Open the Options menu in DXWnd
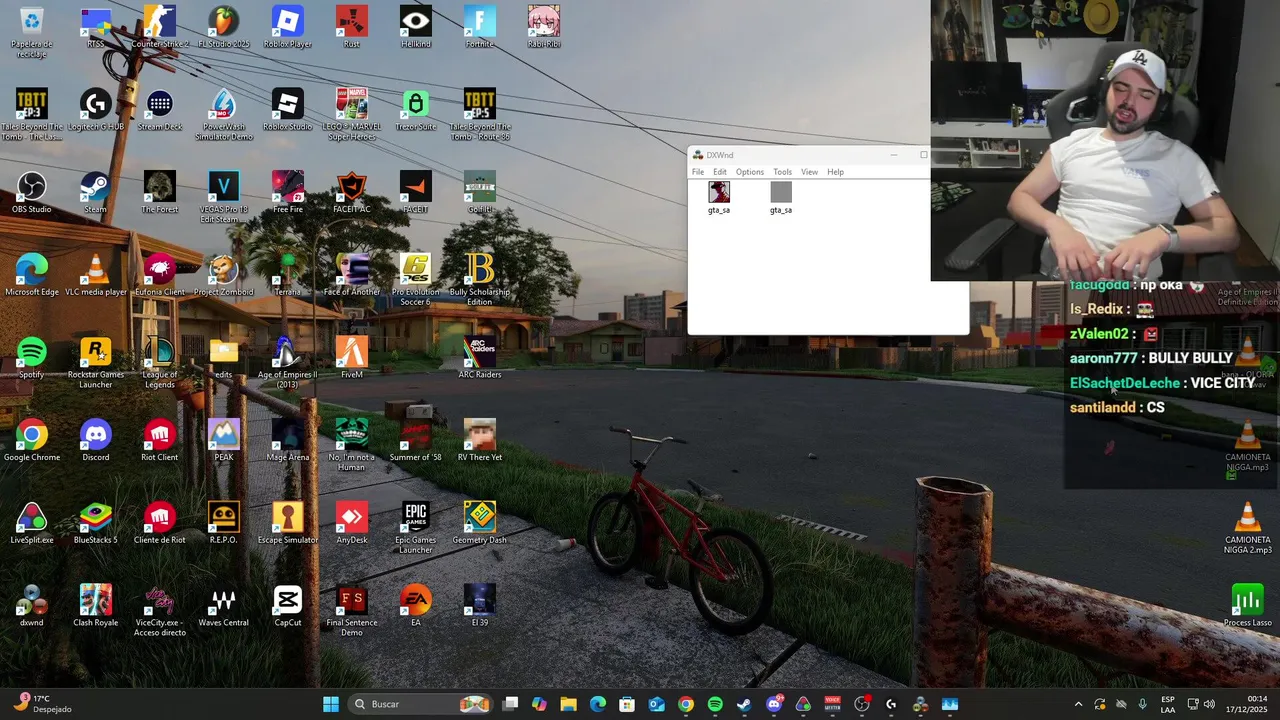The image size is (1280, 720). coord(750,172)
